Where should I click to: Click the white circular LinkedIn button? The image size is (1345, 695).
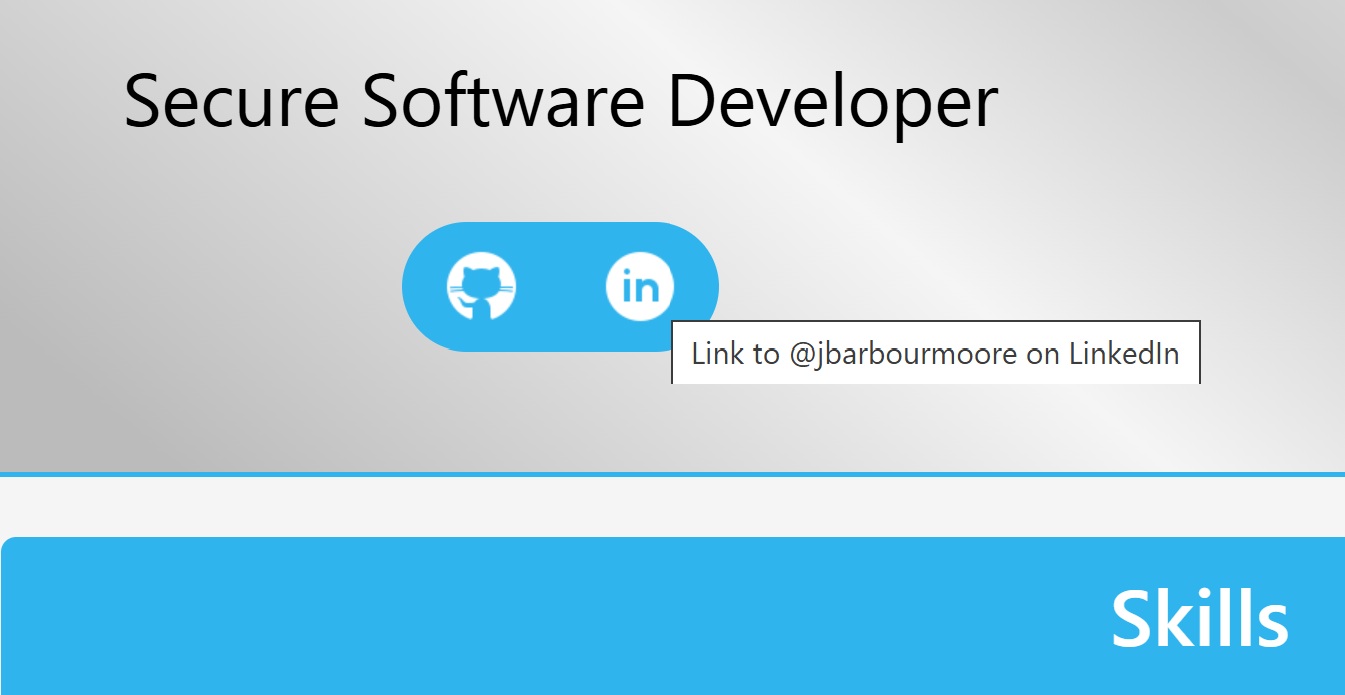pos(640,285)
